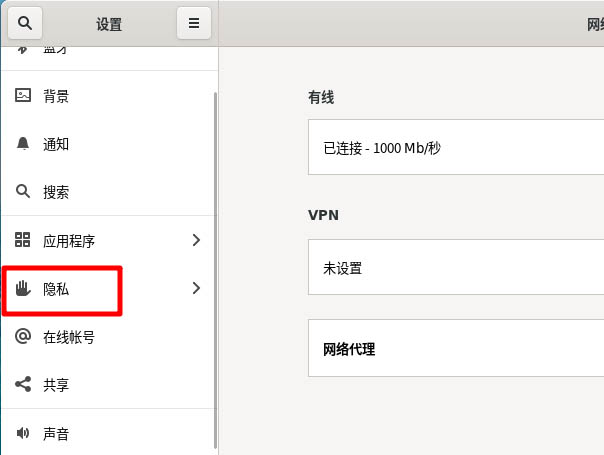Select the 已连接 - 1000 Mb/秒 wired row
The image size is (604, 455).
[x=456, y=148]
